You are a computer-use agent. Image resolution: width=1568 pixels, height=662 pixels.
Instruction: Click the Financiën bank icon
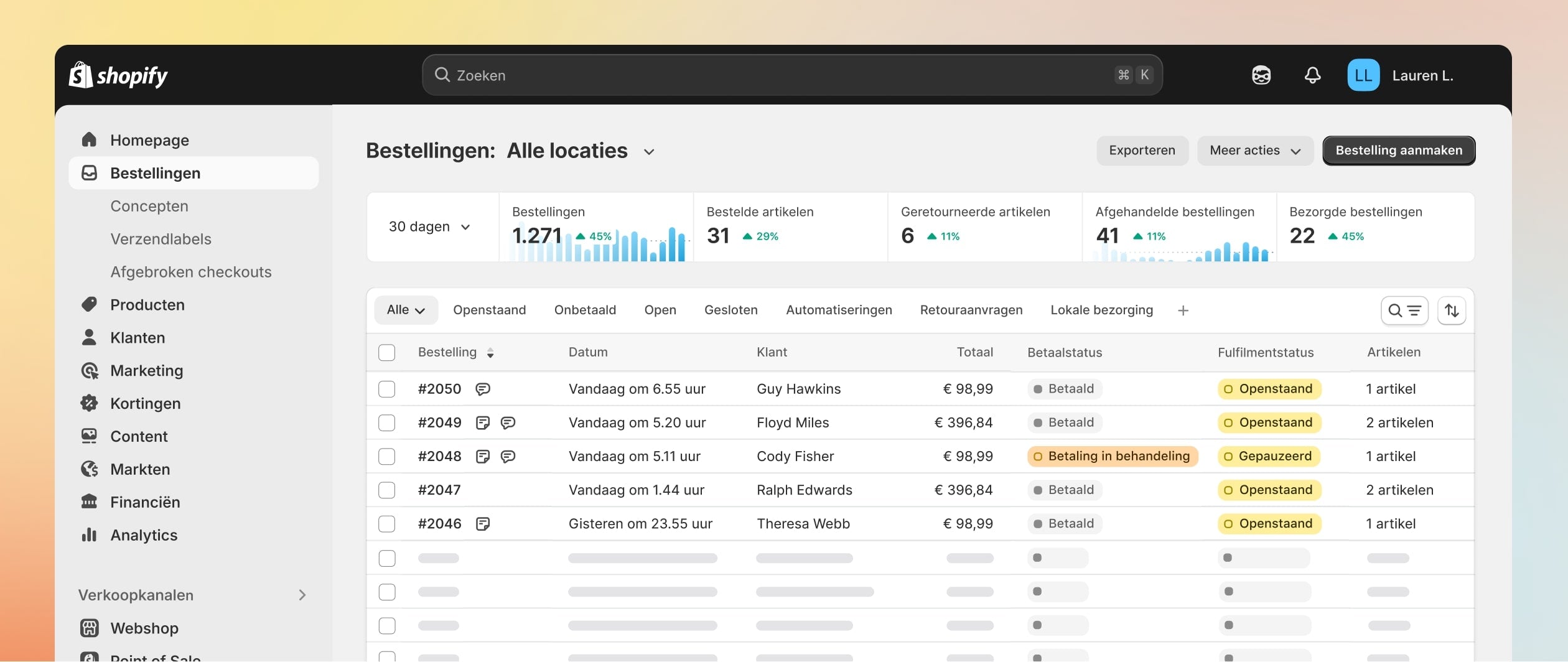coord(89,501)
